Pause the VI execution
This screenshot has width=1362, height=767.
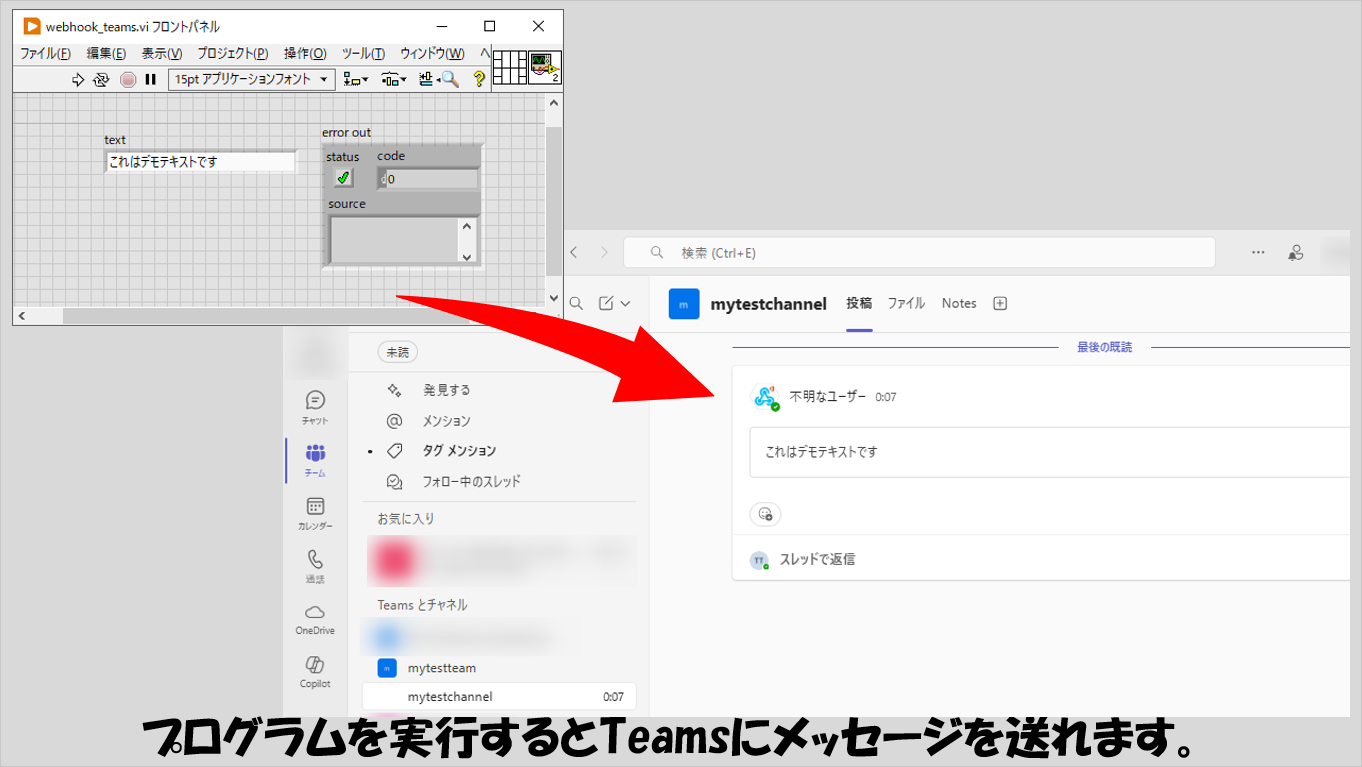(150, 80)
